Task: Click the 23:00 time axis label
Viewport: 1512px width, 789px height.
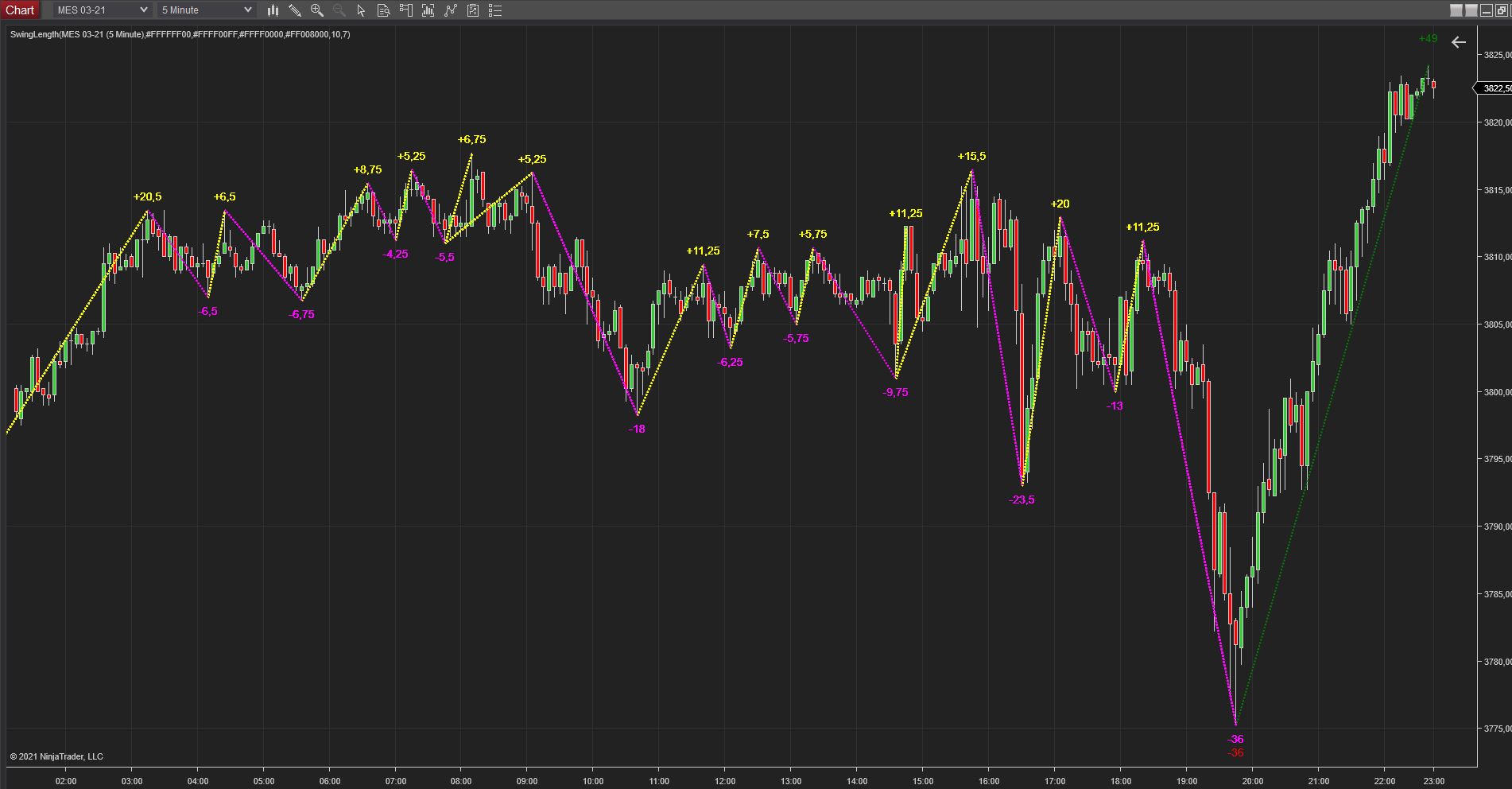Action: click(1433, 781)
